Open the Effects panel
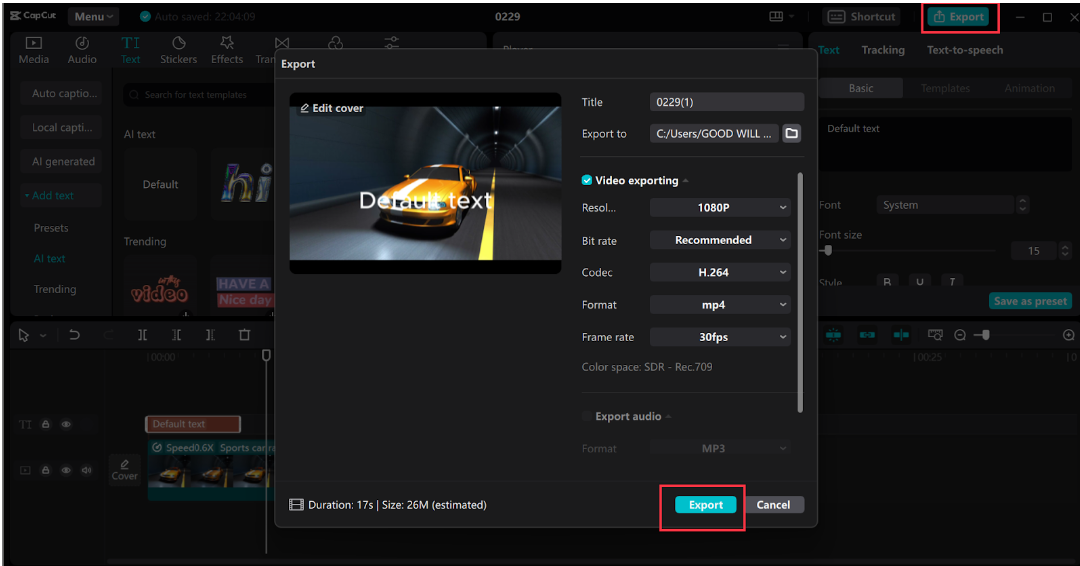 coord(227,50)
